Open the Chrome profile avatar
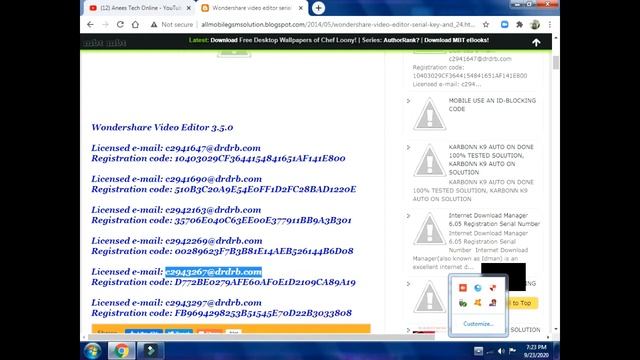This screenshot has width=640, height=360. (x=535, y=24)
